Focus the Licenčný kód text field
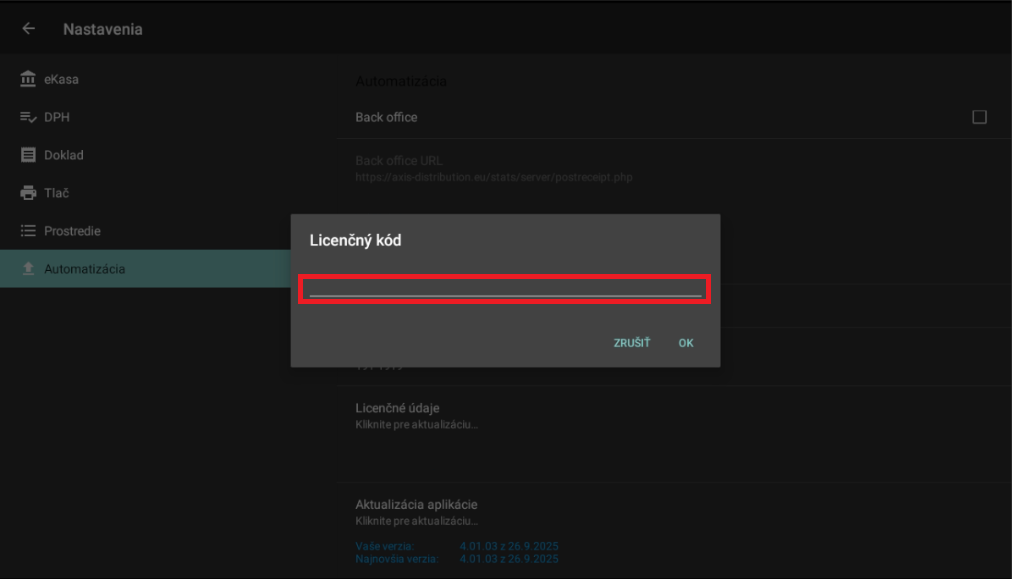The image size is (1012, 579). point(505,288)
